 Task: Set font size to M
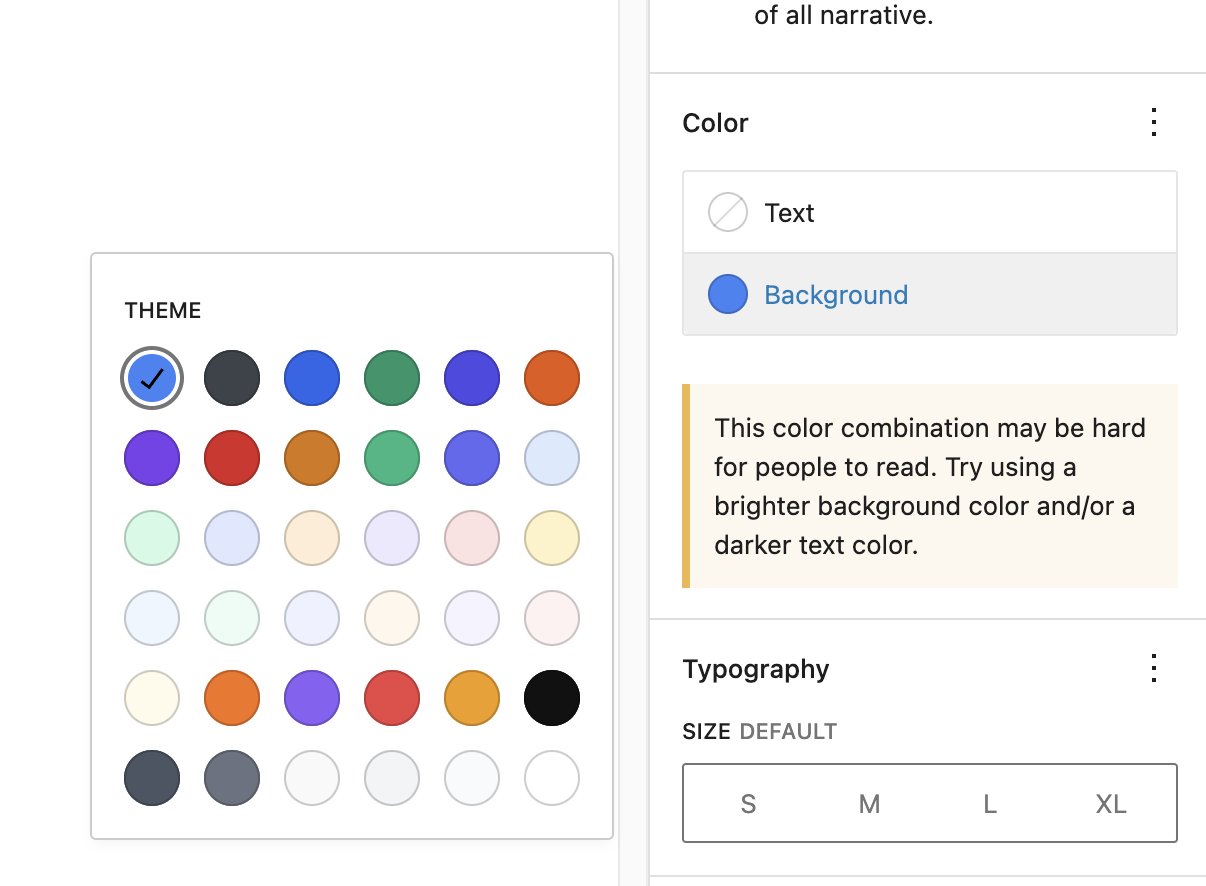[x=869, y=804]
